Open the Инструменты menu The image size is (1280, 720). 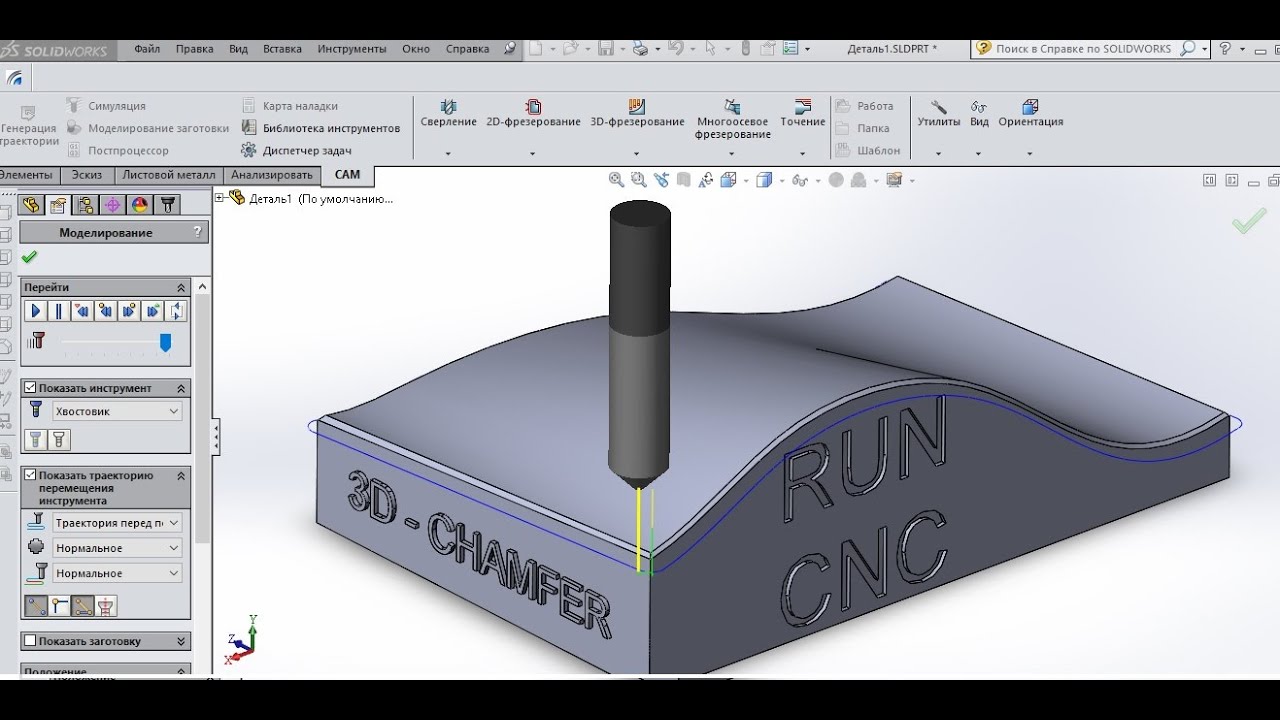tap(352, 49)
